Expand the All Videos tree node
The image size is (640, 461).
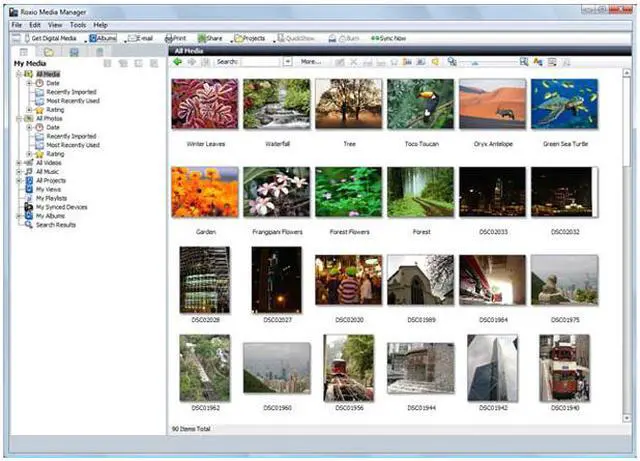pos(19,163)
